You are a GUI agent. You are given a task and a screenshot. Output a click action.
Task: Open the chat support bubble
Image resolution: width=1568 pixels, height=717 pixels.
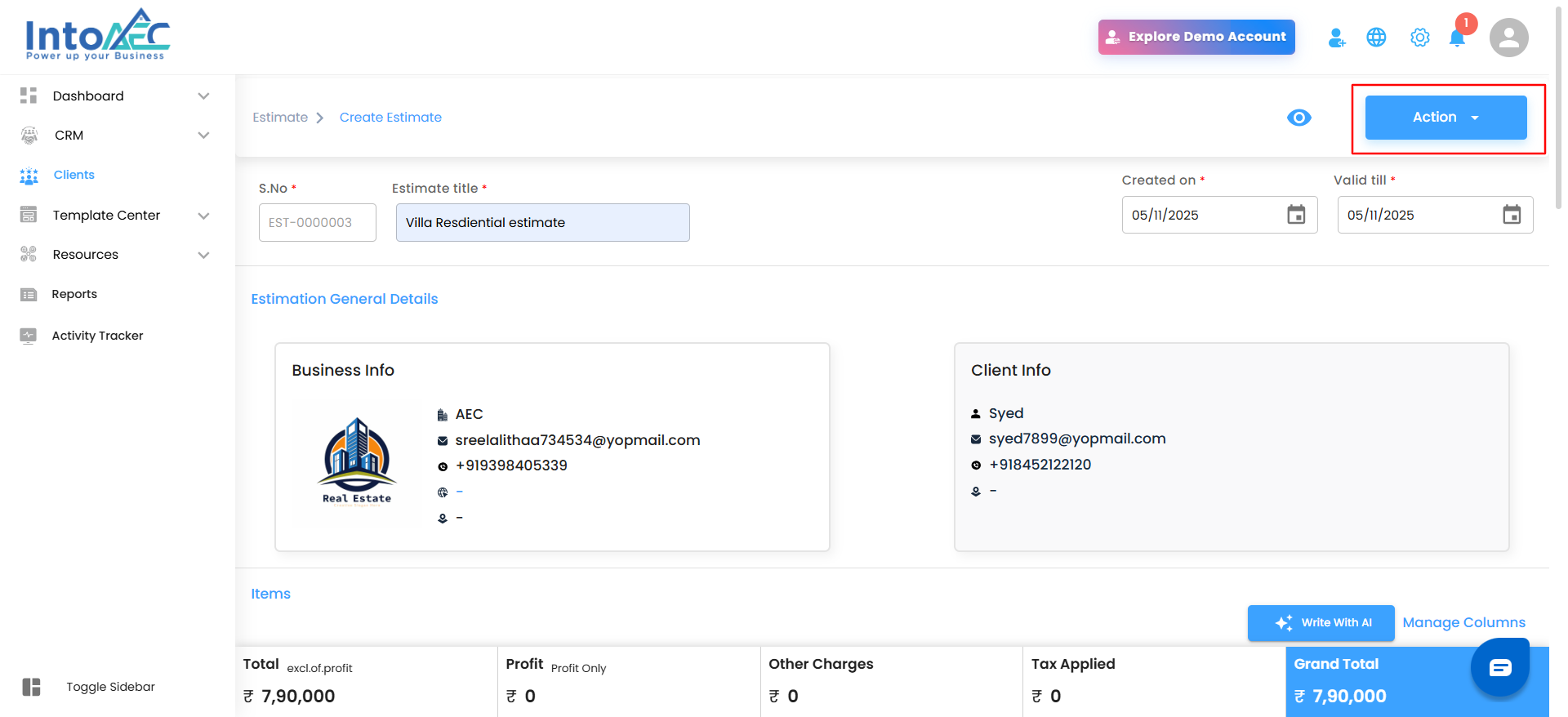click(1499, 667)
